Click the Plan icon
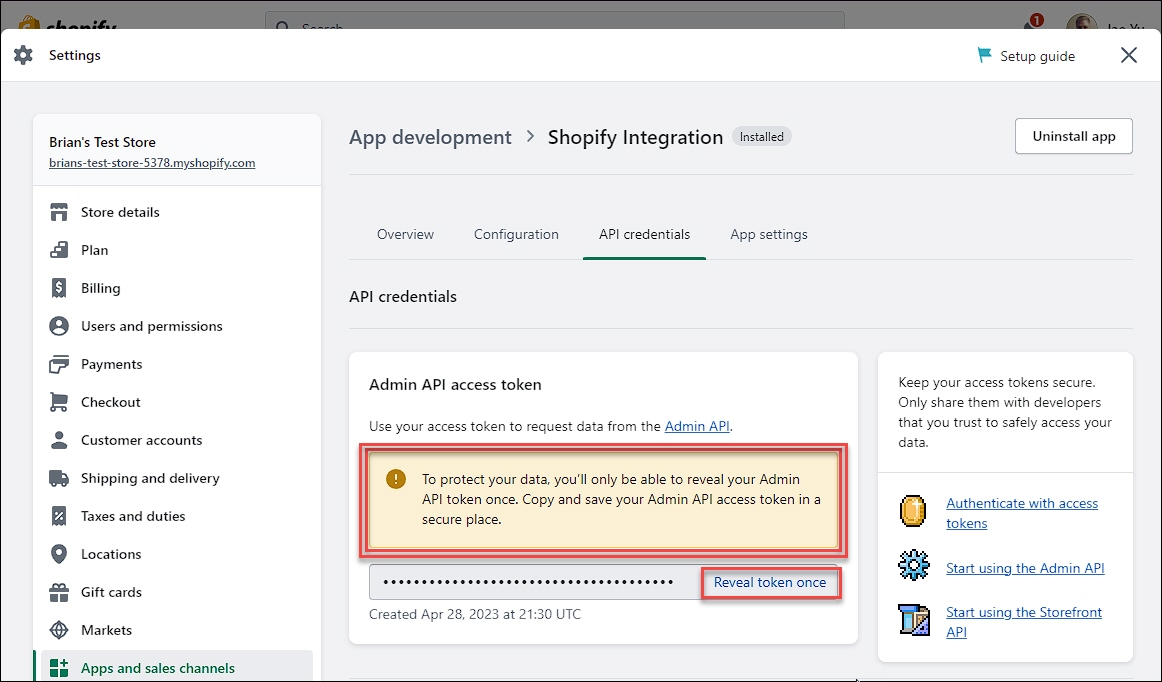Screen dimensions: 1162x682 click(59, 250)
